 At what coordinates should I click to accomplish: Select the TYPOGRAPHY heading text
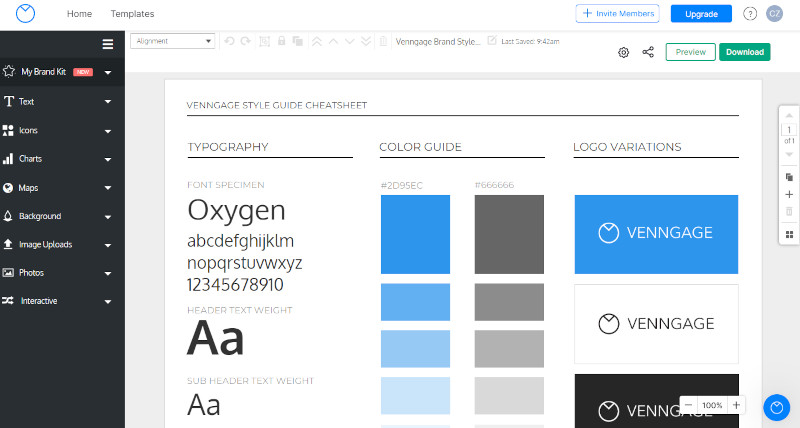click(228, 147)
